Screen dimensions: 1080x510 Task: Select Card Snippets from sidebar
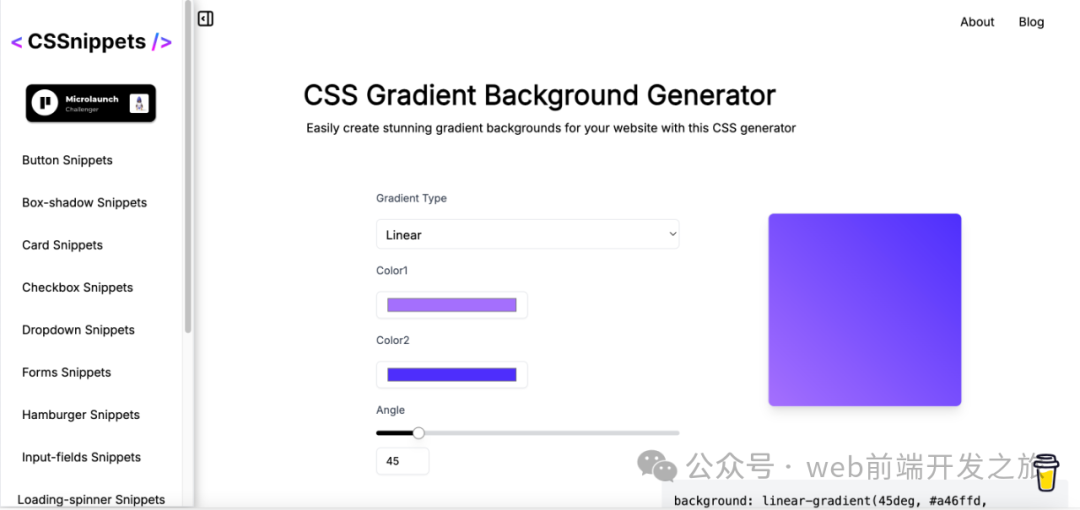62,245
